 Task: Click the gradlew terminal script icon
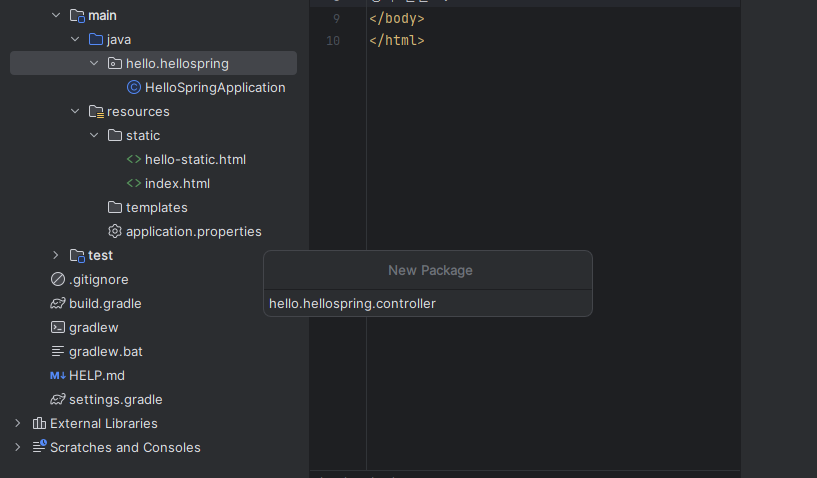click(58, 328)
